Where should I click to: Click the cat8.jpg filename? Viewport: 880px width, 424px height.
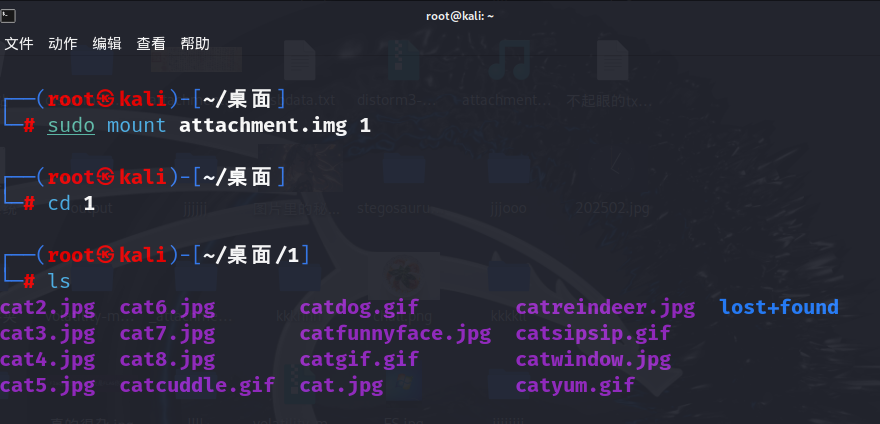pyautogui.click(x=167, y=360)
